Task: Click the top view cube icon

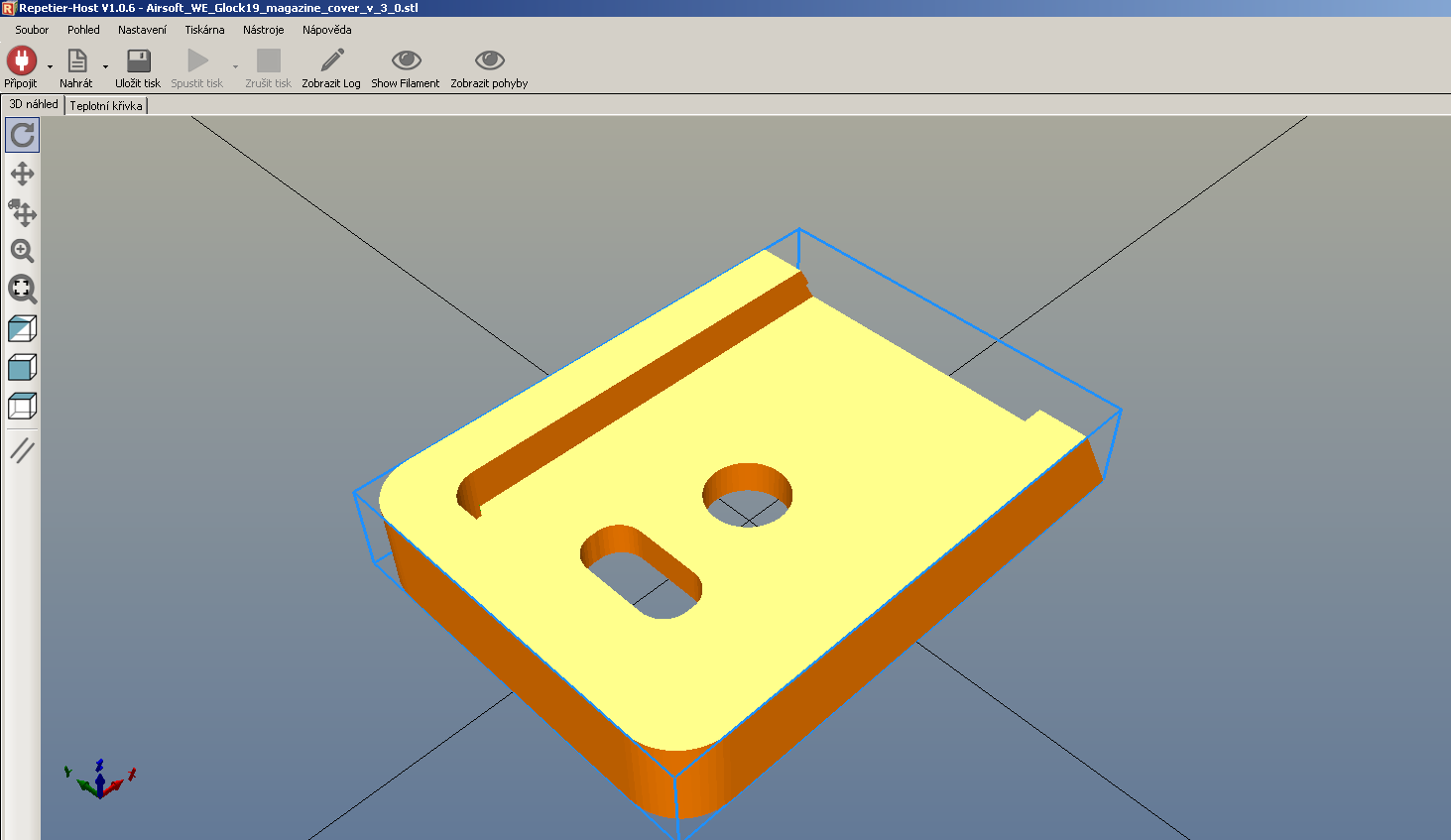Action: (x=22, y=406)
